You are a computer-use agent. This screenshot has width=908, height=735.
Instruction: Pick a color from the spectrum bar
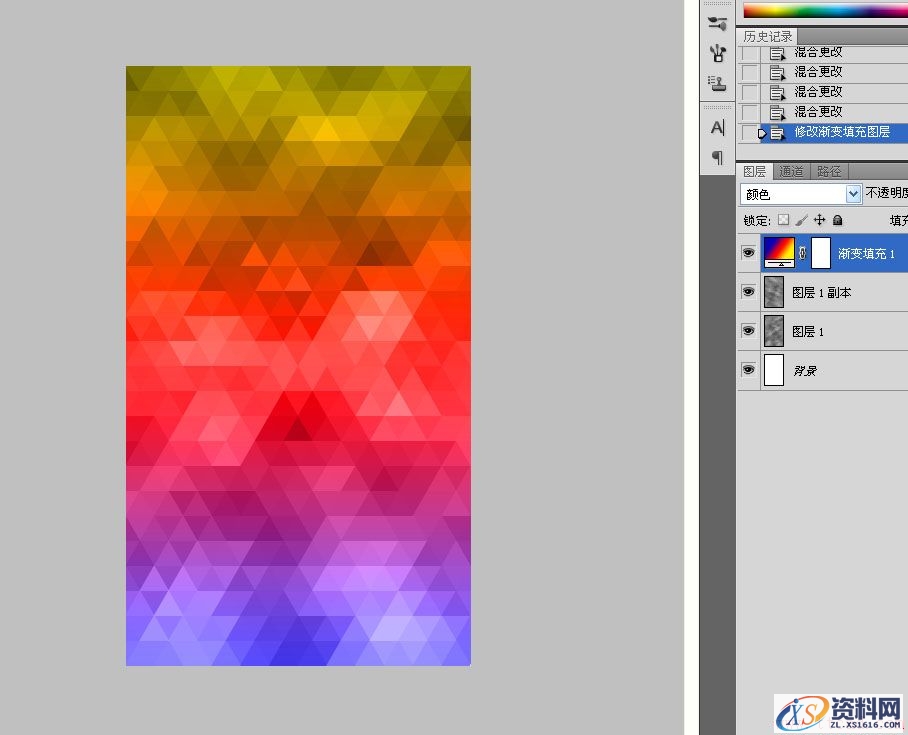click(820, 11)
